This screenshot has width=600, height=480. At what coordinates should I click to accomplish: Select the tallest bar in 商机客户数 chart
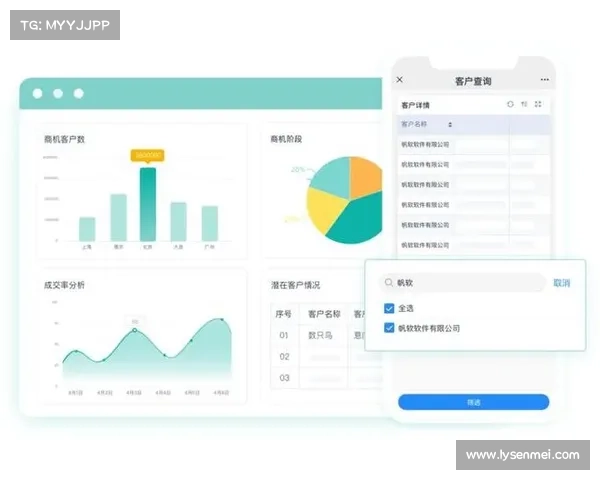(148, 204)
